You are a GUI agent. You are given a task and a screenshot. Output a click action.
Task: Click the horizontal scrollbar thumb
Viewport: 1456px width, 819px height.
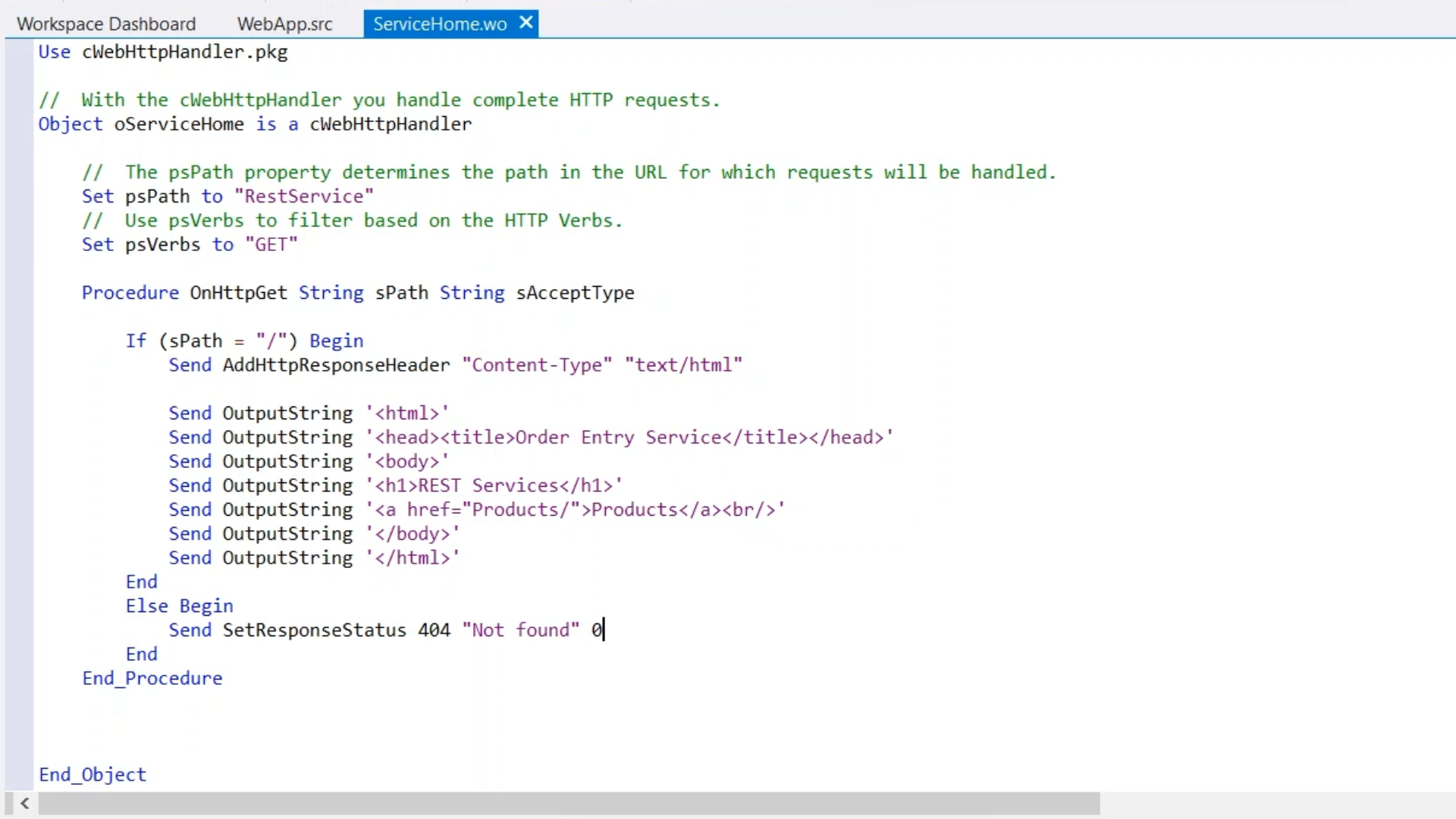coord(569,803)
